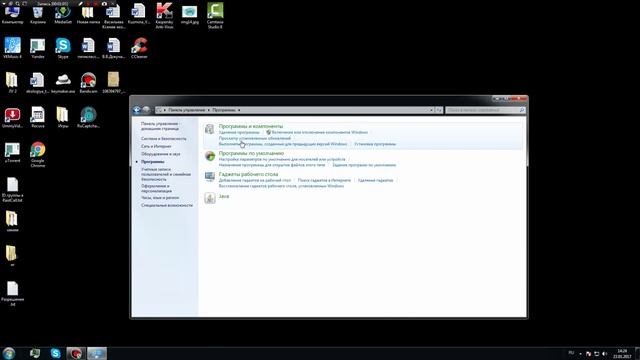The height and width of the screenshot is (360, 640).
Task: Expand dropdown after Программы breadcrumb
Action: click(239, 110)
